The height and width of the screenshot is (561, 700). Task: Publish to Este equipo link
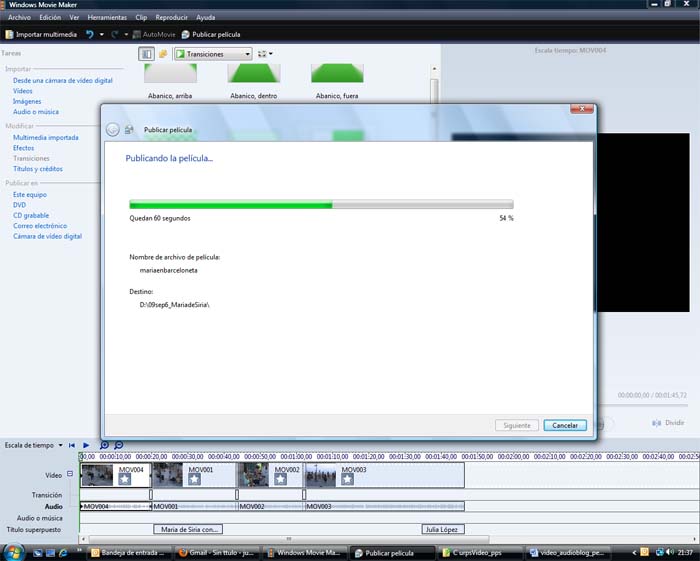tap(30, 195)
